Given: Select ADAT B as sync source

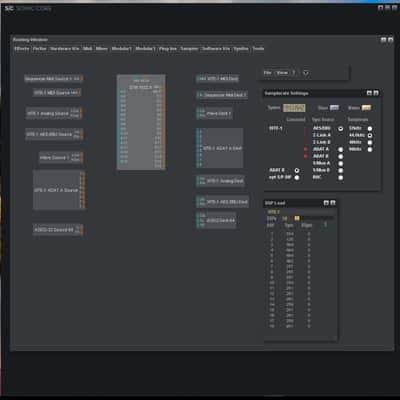Looking at the screenshot, I should tap(341, 156).
